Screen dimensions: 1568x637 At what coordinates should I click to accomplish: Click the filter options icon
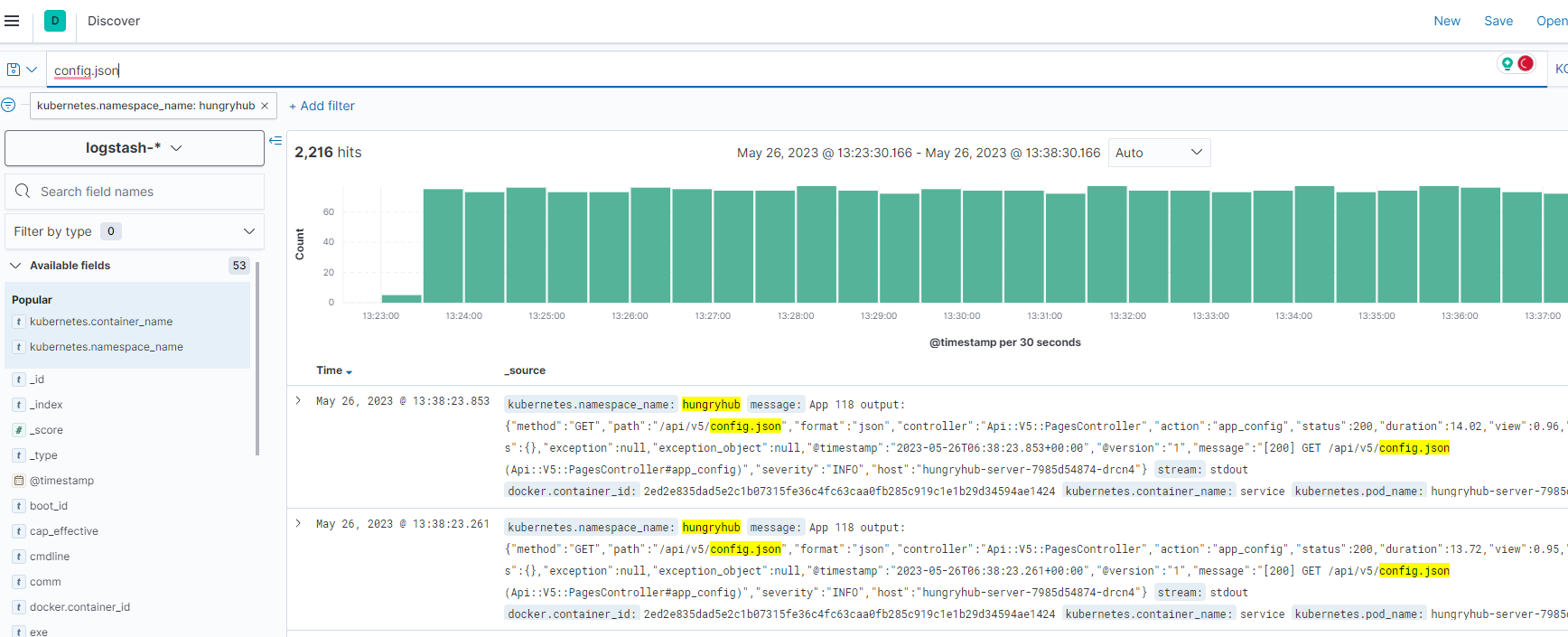(x=8, y=106)
